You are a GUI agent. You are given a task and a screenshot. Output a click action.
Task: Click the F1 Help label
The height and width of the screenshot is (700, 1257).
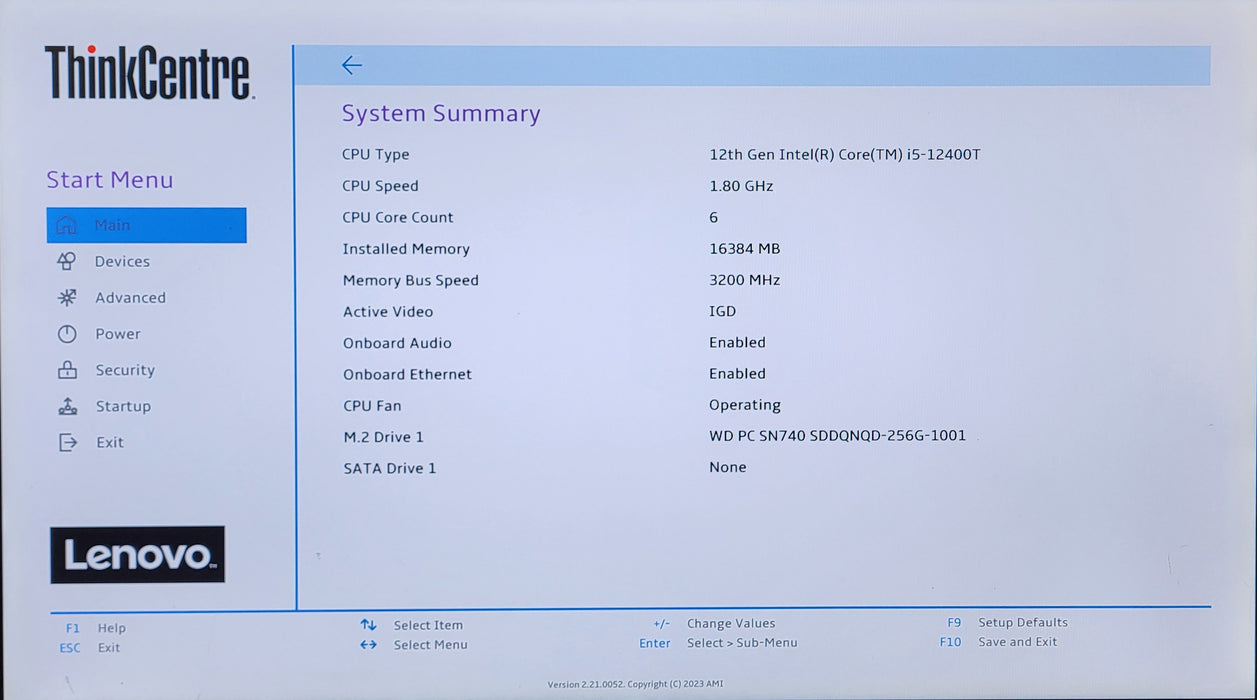pyautogui.click(x=96, y=628)
